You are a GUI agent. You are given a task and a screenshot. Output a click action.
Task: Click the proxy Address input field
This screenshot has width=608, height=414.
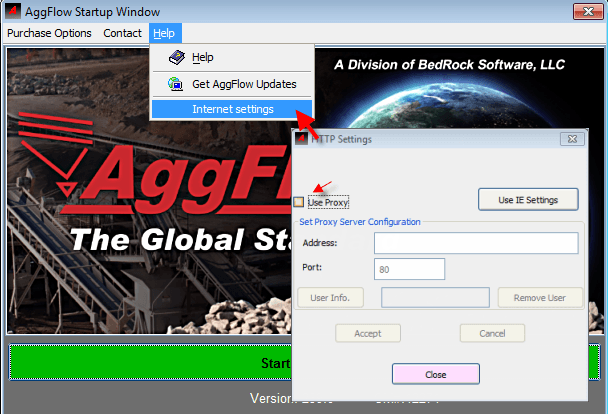[476, 243]
